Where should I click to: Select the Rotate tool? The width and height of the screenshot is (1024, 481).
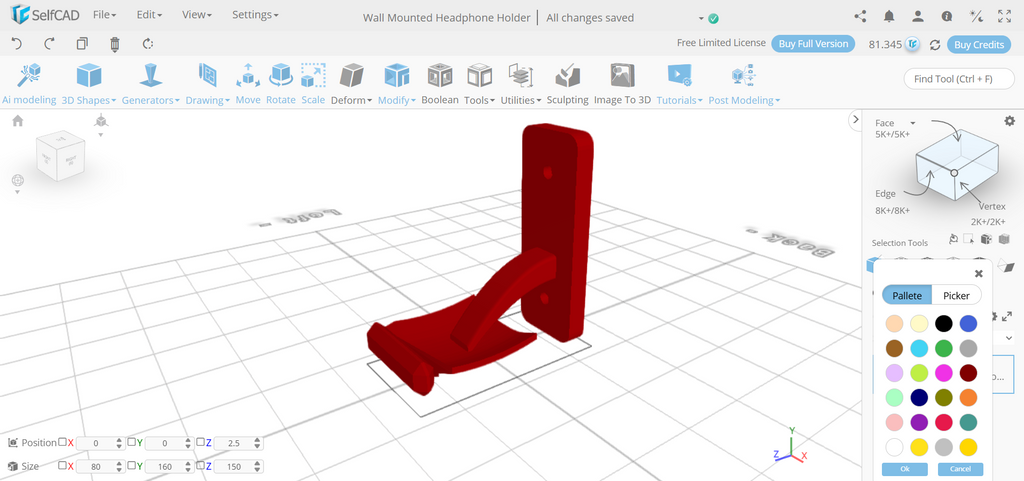(280, 84)
